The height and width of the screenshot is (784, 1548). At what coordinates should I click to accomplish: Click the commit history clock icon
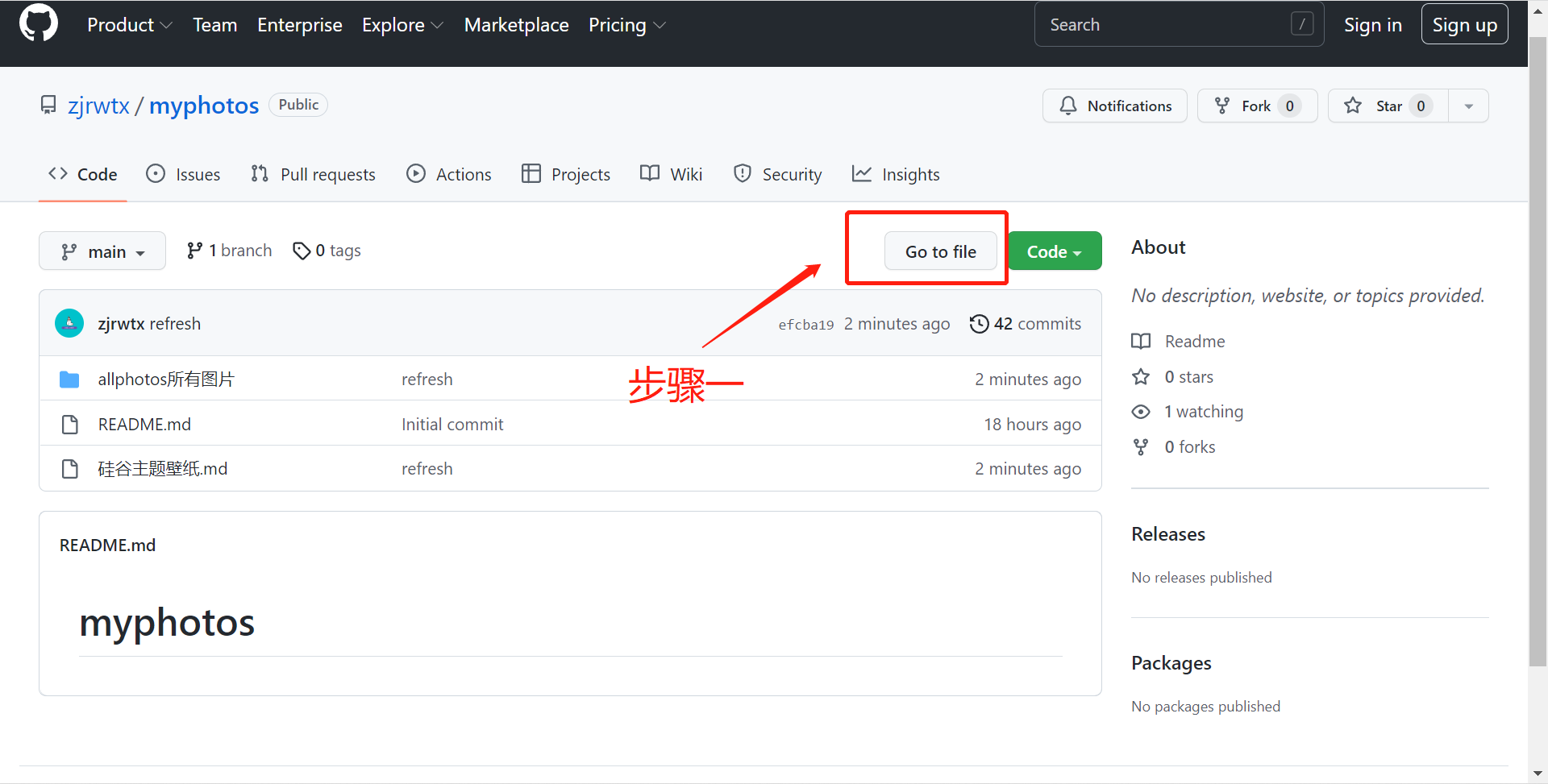point(979,324)
